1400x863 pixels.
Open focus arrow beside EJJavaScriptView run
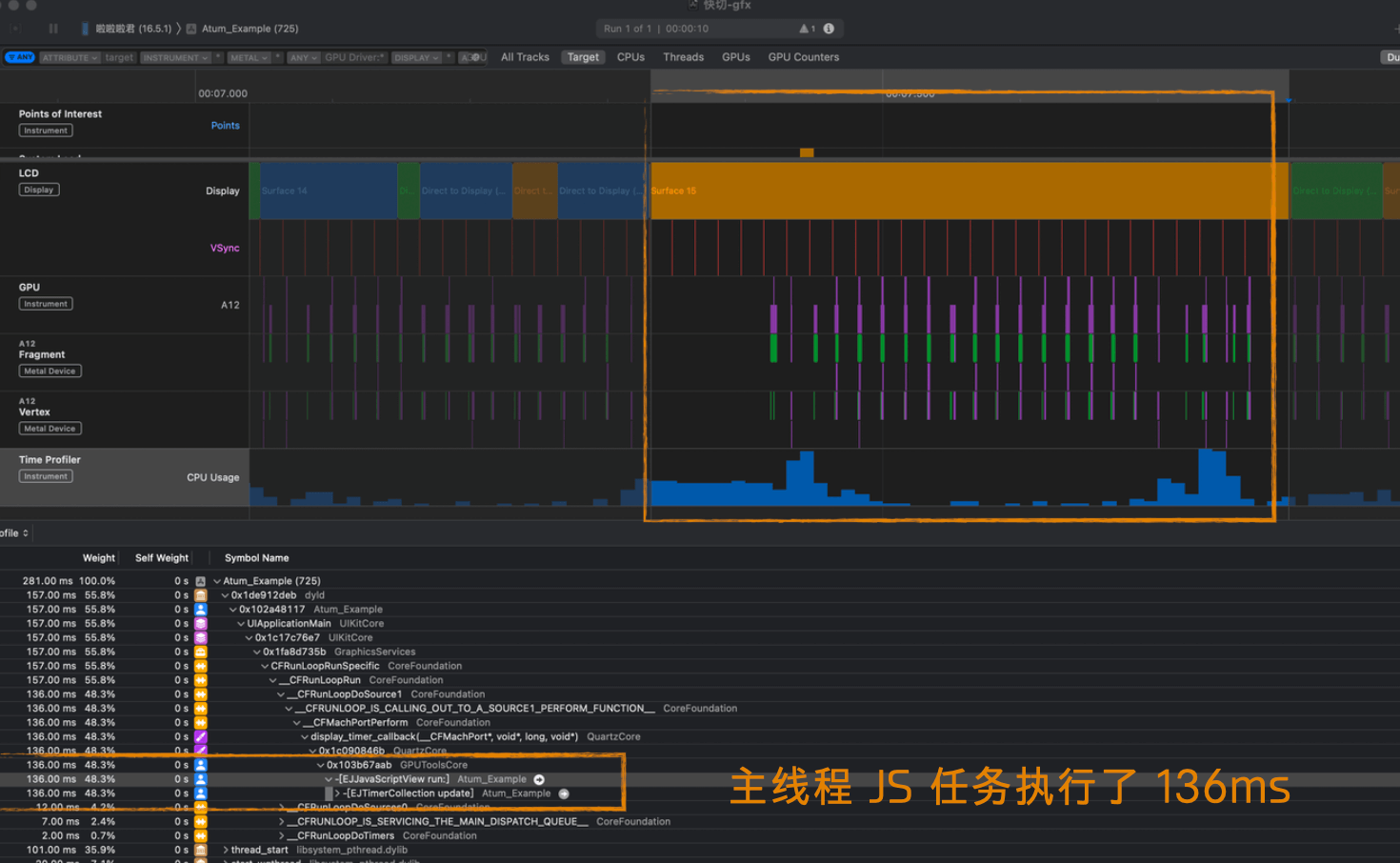click(539, 779)
